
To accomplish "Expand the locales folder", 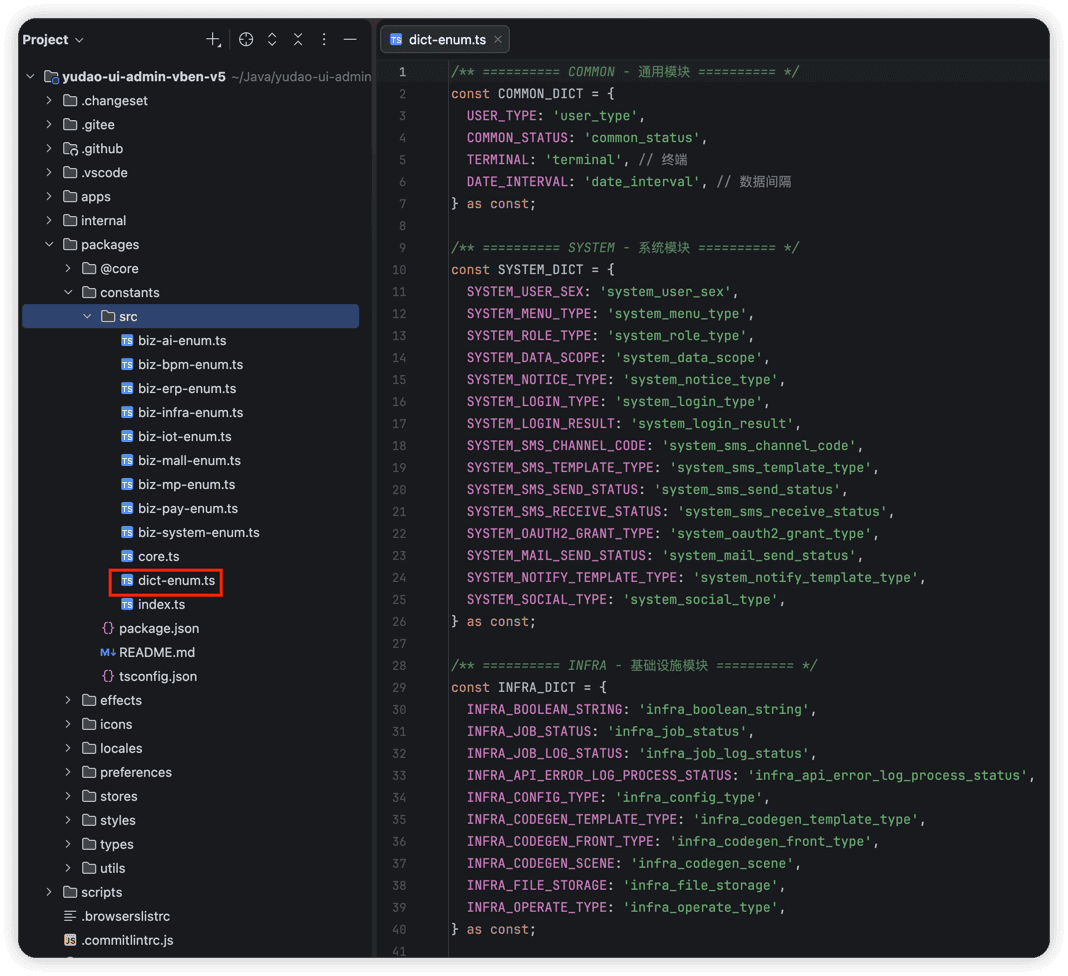I will 67,748.
